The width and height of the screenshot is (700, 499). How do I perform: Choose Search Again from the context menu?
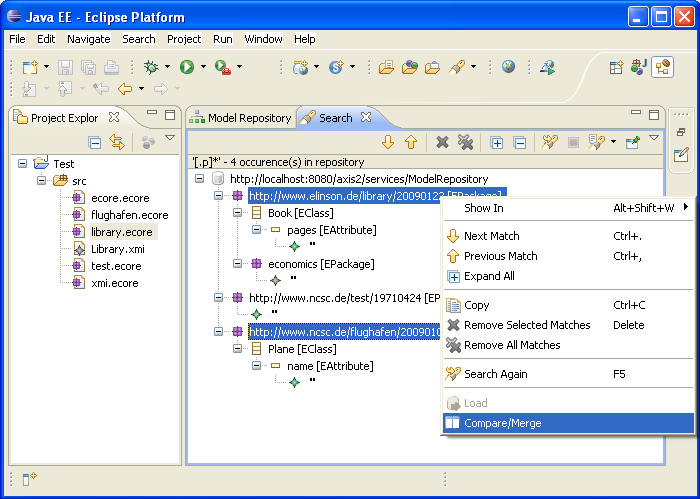[x=568, y=374]
